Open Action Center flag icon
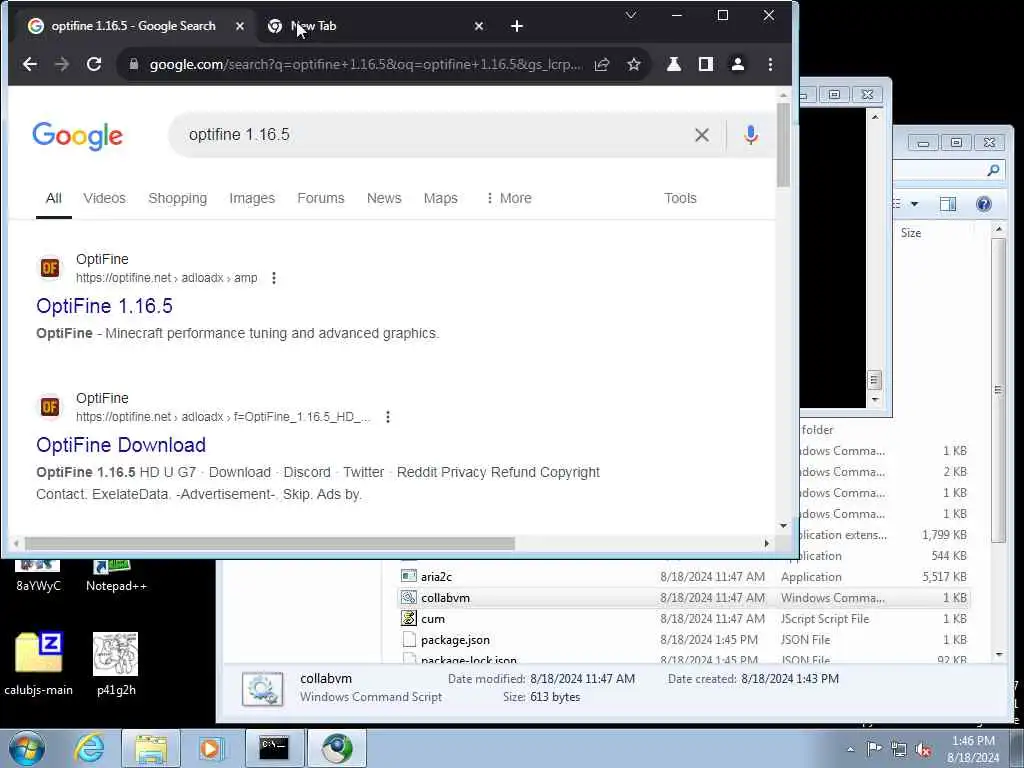This screenshot has height=768, width=1024. coord(874,748)
